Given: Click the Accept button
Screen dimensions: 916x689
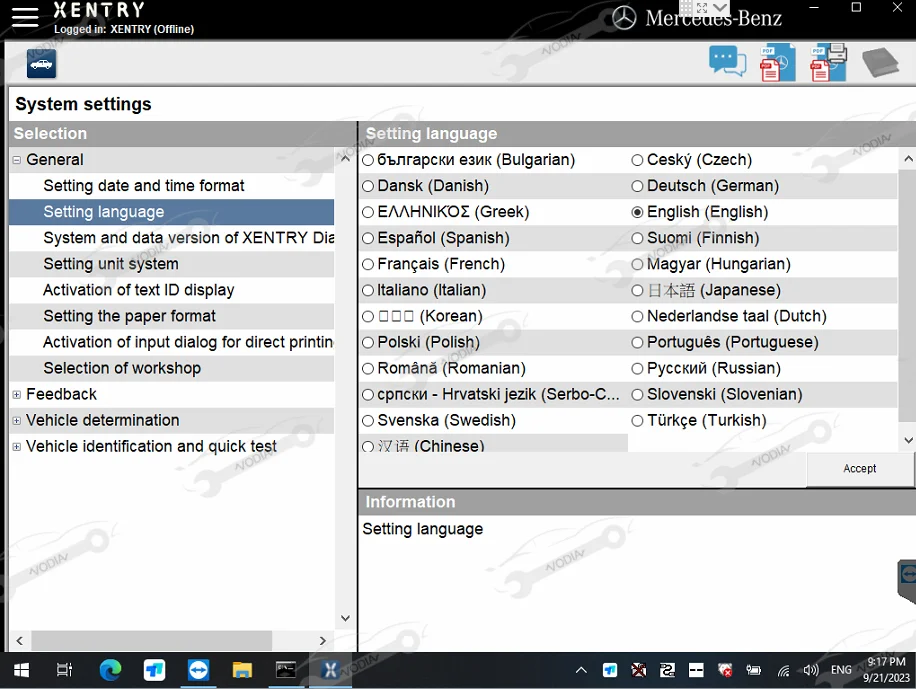Looking at the screenshot, I should point(859,469).
